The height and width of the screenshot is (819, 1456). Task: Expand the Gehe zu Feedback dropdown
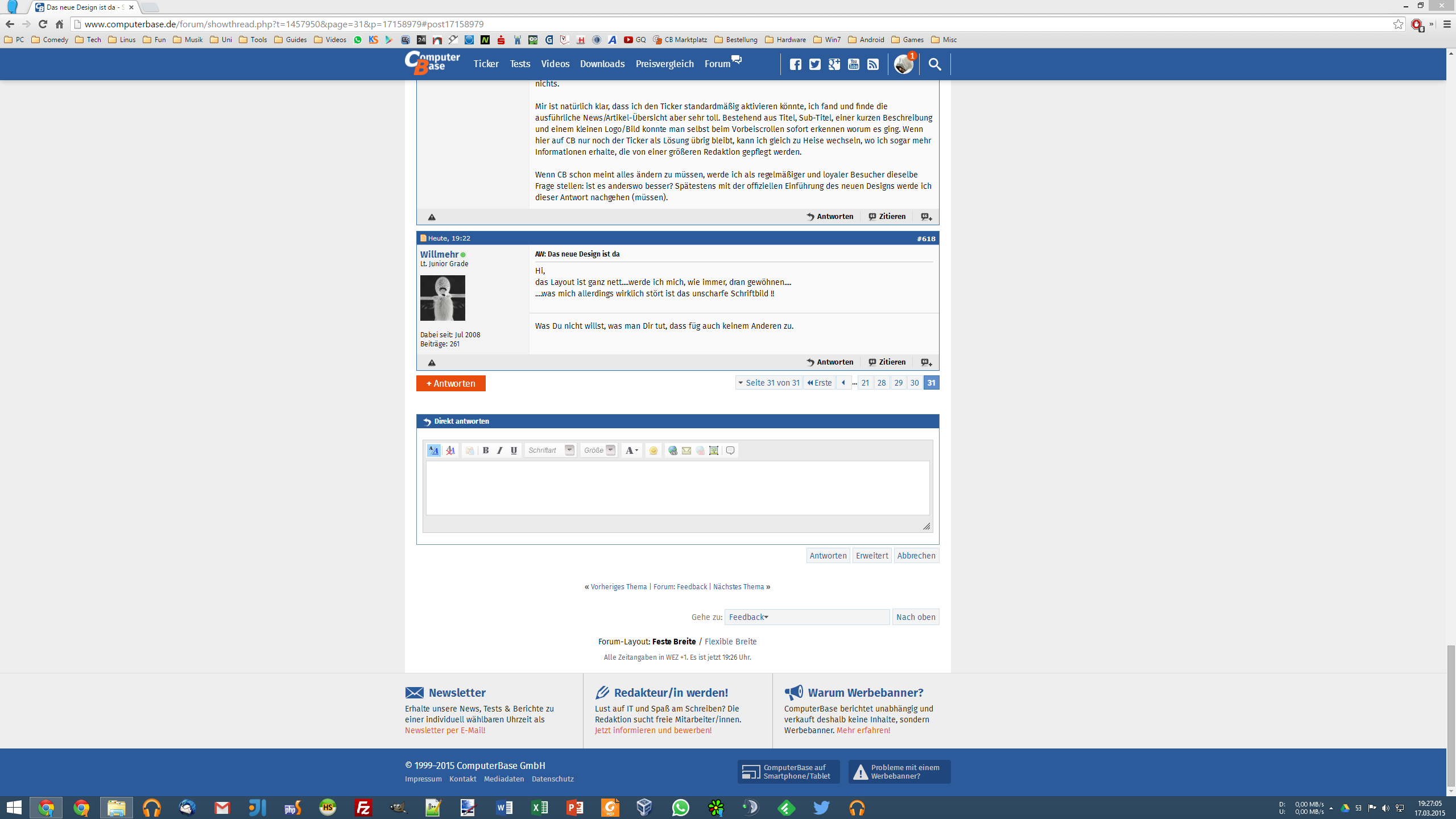pyautogui.click(x=806, y=617)
